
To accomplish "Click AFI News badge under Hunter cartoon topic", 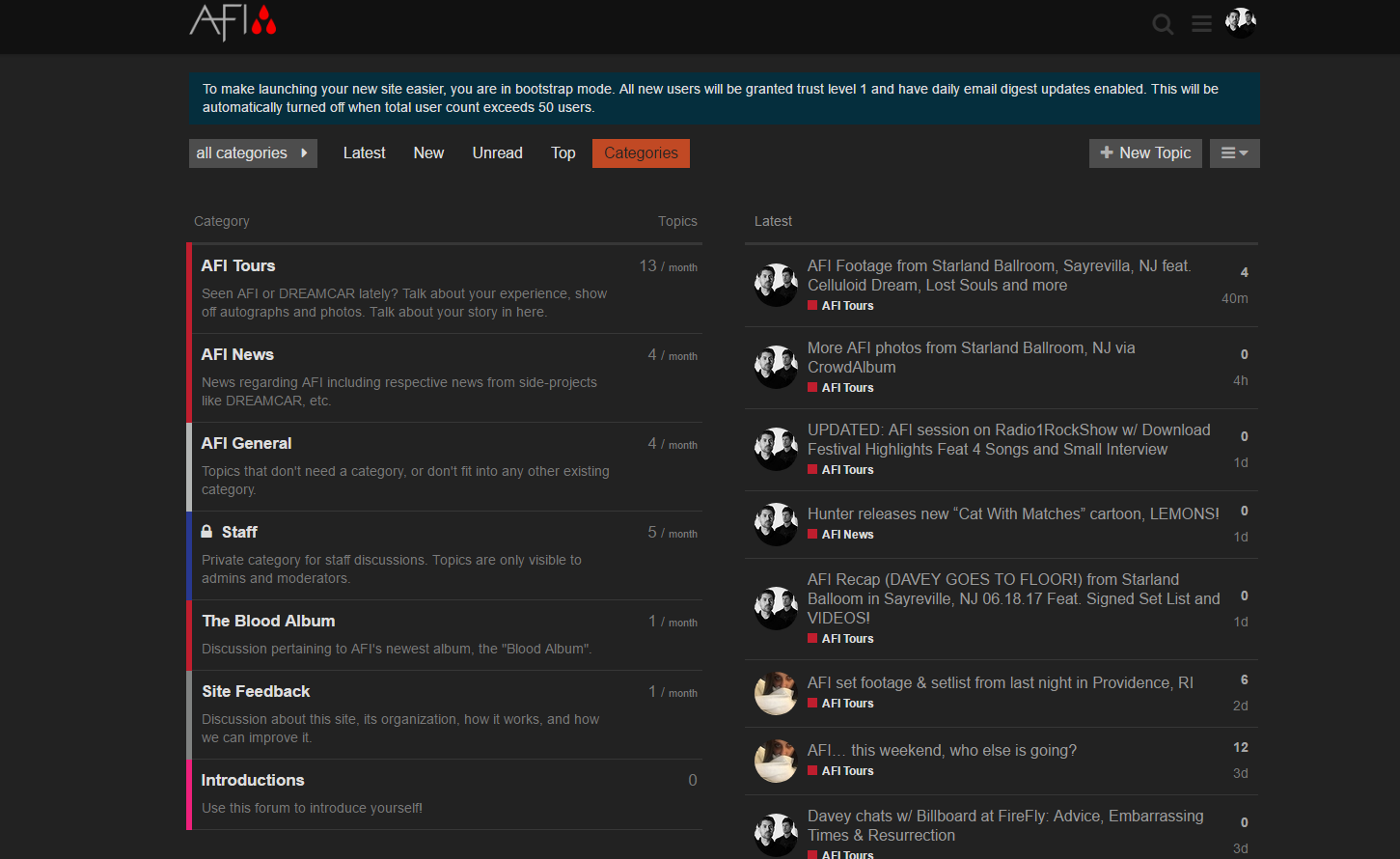I will 840,534.
